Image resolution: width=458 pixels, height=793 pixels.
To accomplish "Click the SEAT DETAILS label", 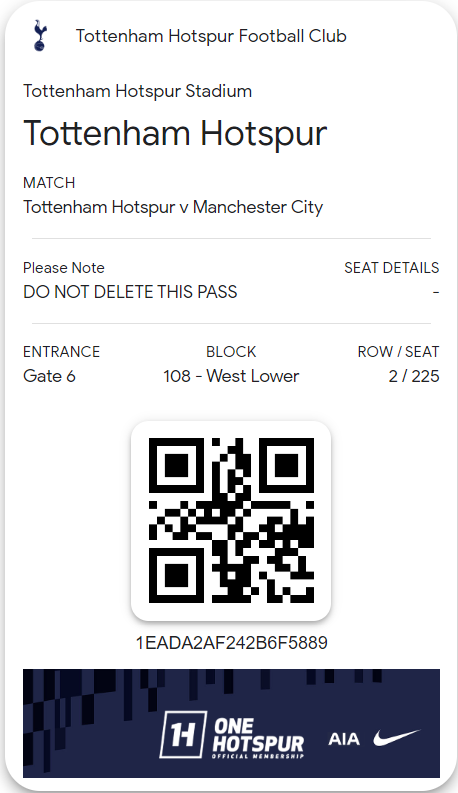I will 392,268.
